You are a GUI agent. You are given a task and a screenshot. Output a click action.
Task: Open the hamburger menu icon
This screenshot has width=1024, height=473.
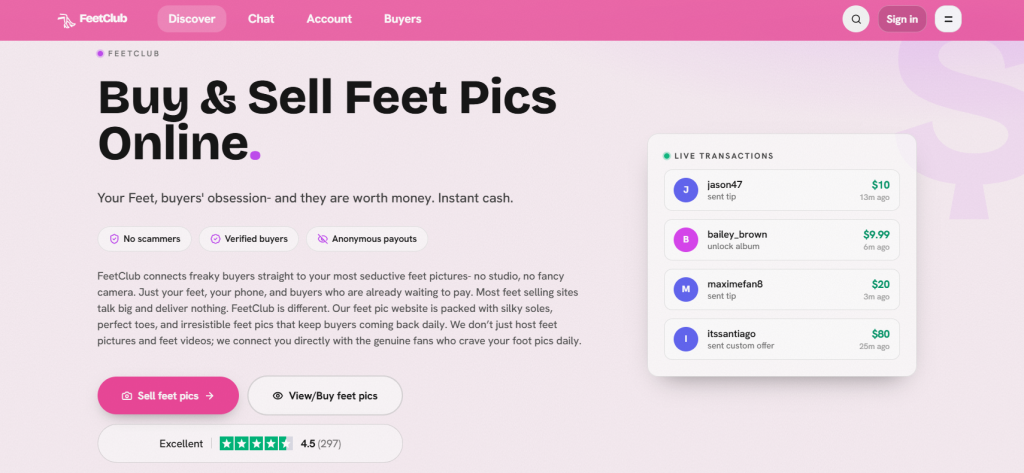948,19
